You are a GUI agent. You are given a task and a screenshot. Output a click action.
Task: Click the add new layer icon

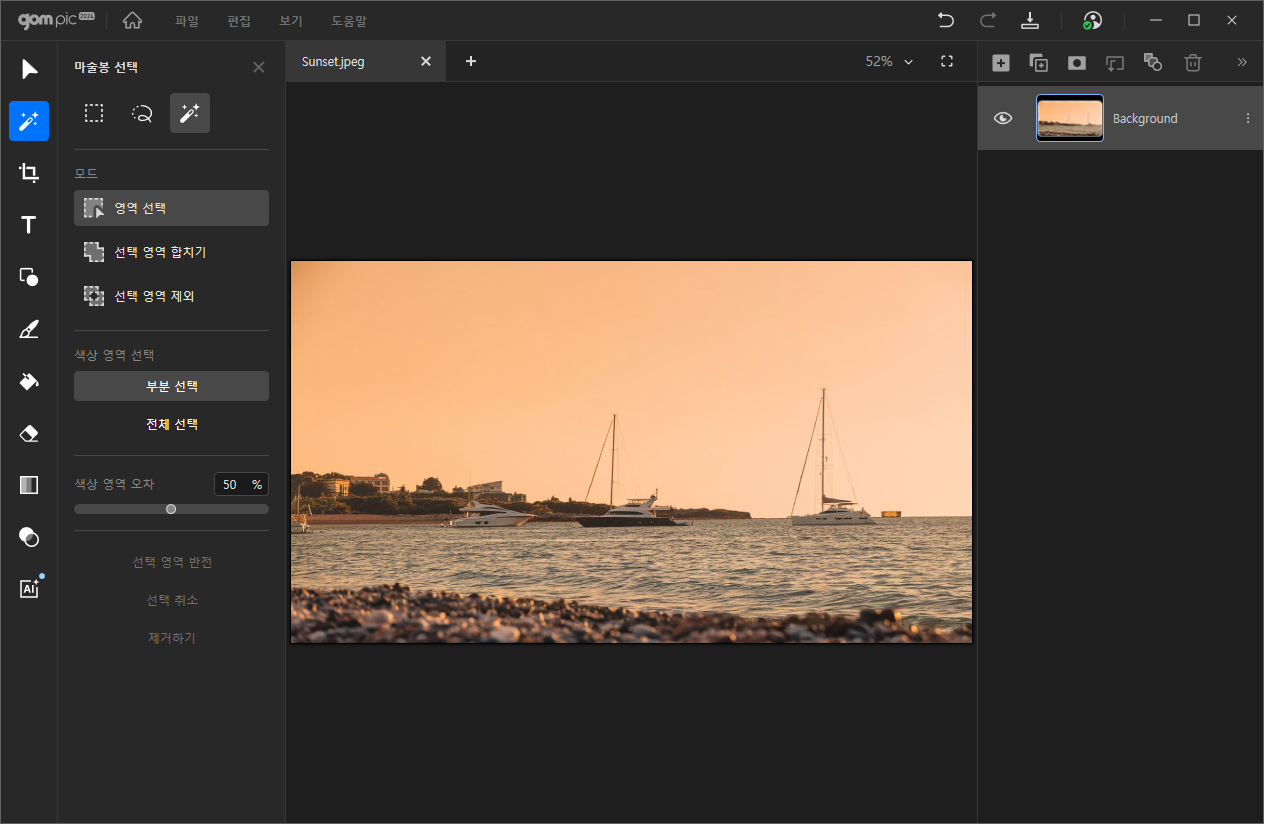coord(1000,63)
